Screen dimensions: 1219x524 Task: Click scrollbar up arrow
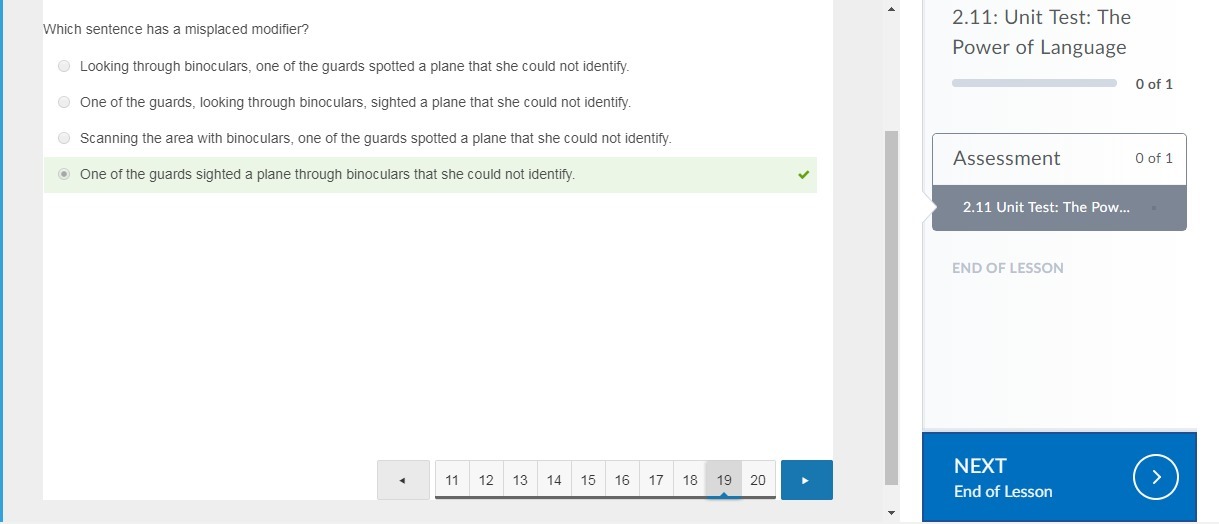[892, 9]
